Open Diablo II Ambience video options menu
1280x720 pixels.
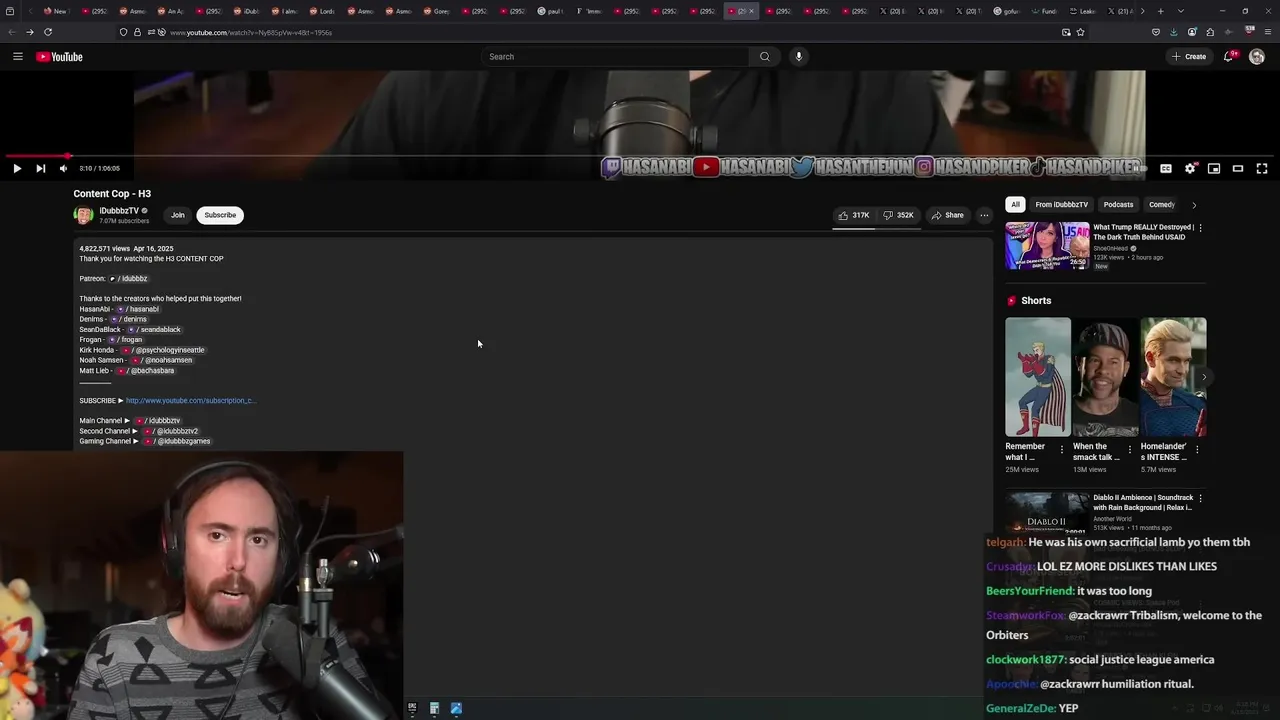pos(1200,498)
